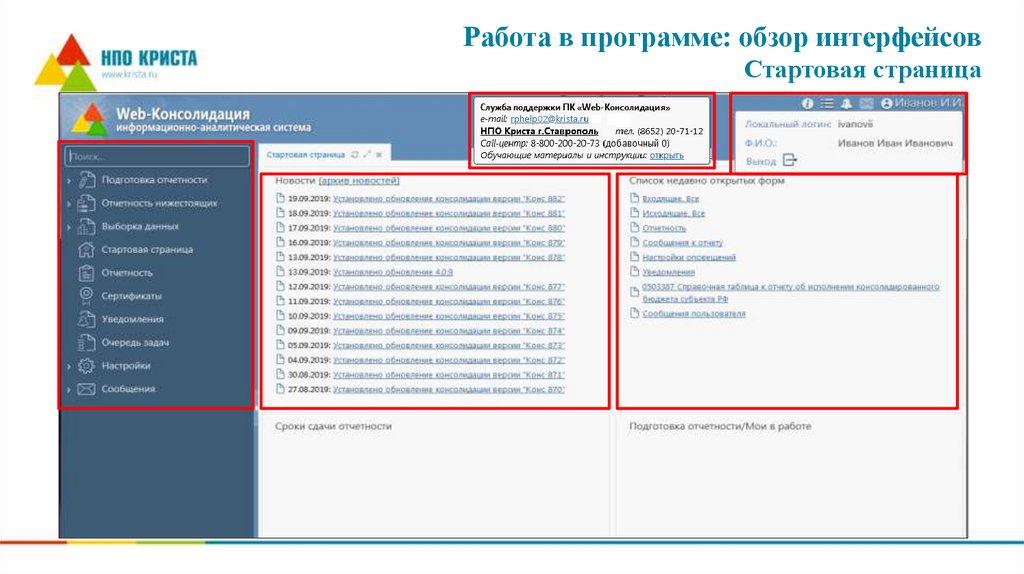Open the news link for Конс 870
1024x574 pixels.
click(x=449, y=389)
